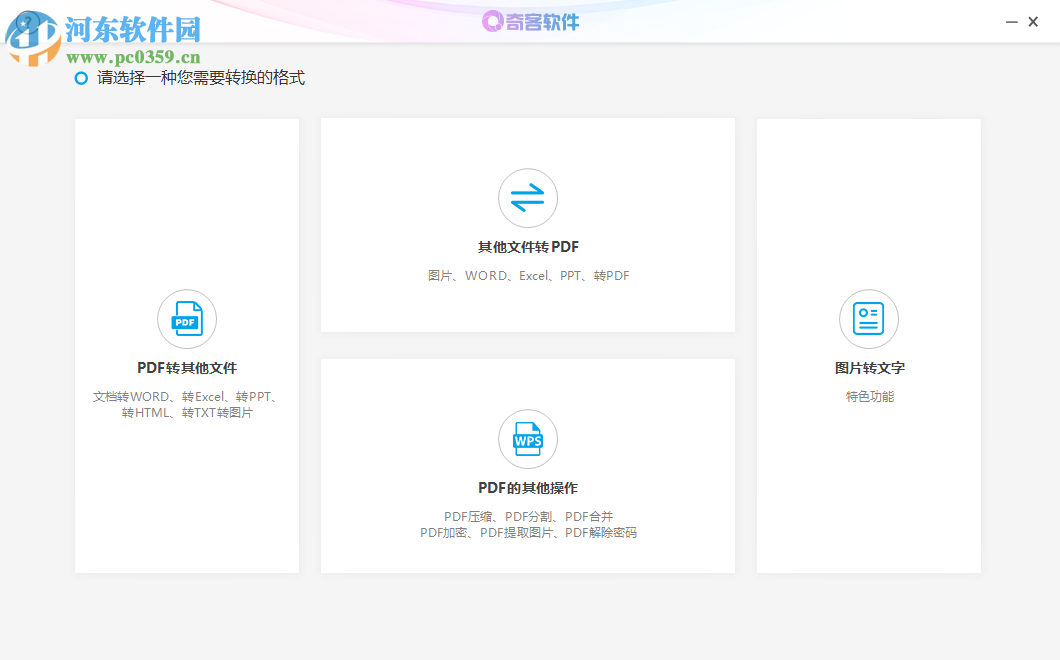The width and height of the screenshot is (1060, 660).
Task: Select PDF加密 under PDF的其他操作
Action: coord(441,533)
